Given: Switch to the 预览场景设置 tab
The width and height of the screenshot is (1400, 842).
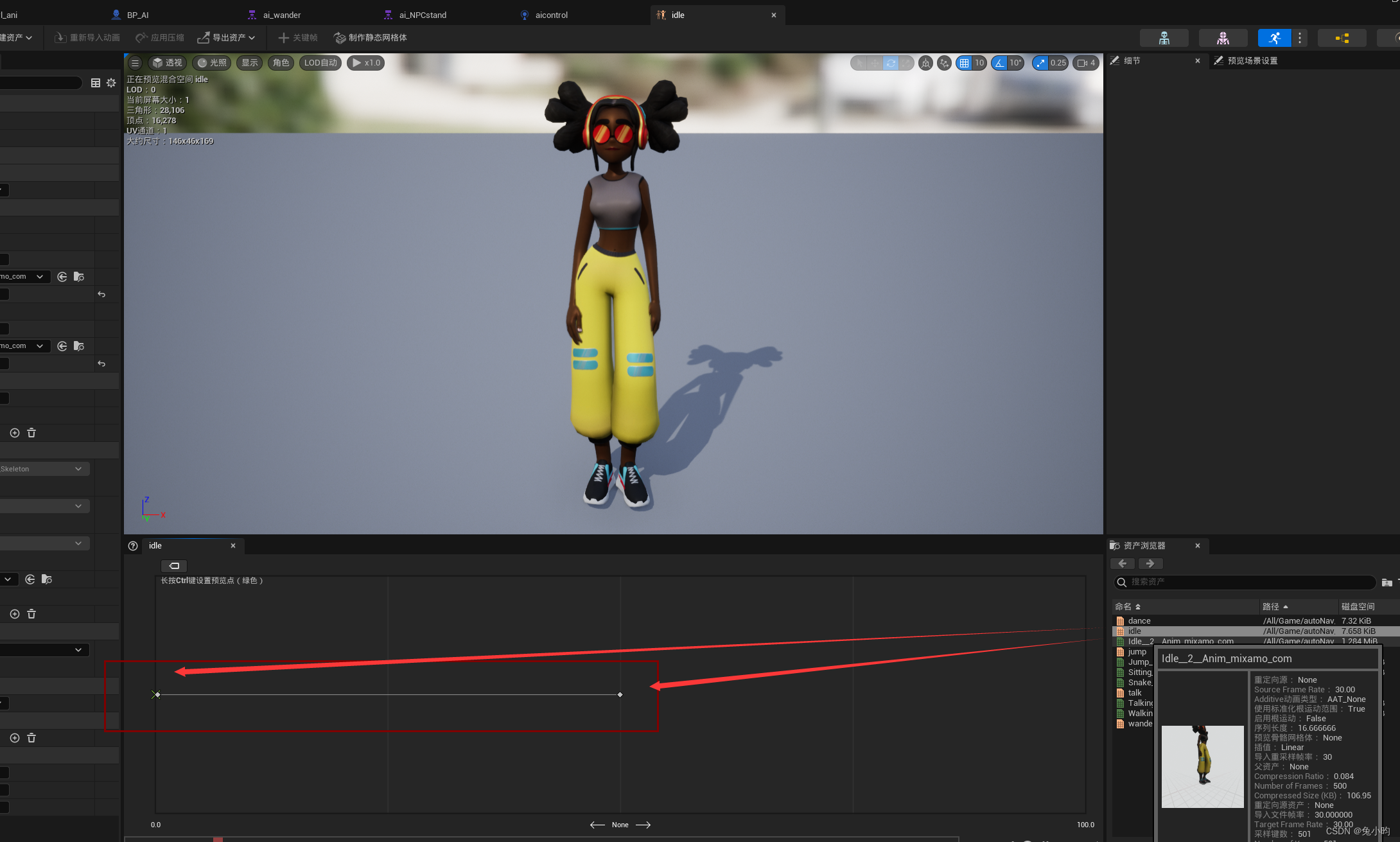Looking at the screenshot, I should click(1252, 60).
